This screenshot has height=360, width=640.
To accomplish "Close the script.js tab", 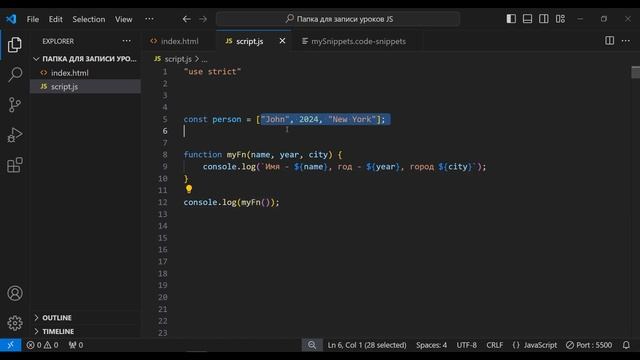I will click(x=282, y=41).
